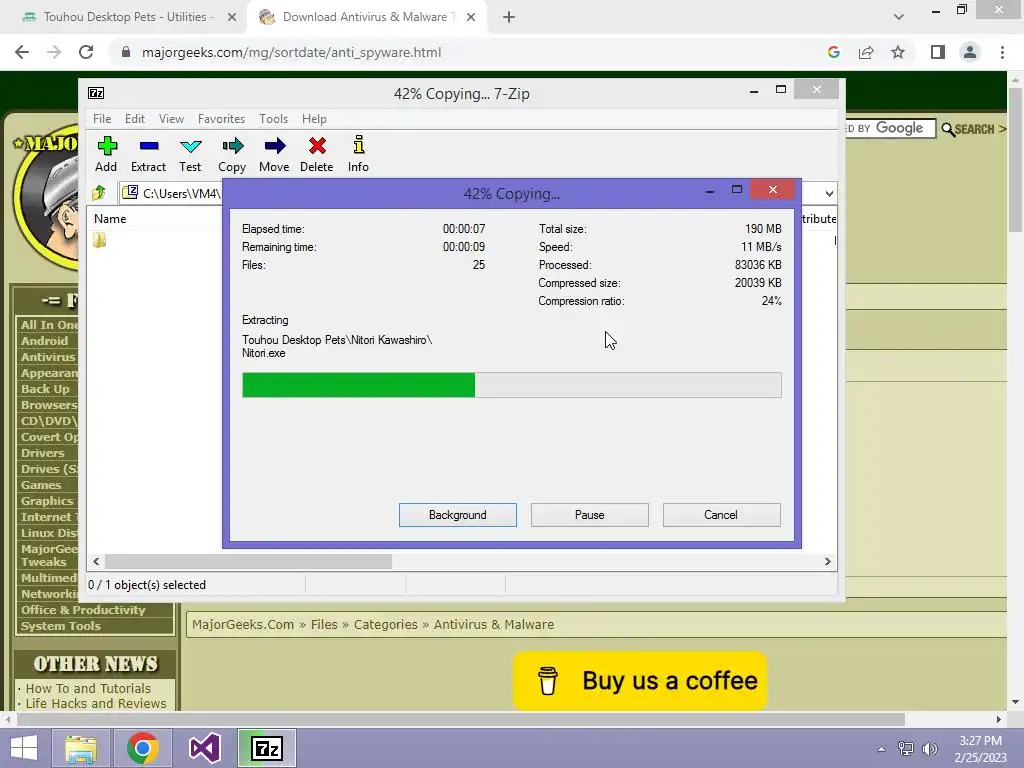Click the 7-Zip scrollbar right arrow
This screenshot has height=768, width=1024.
[827, 562]
